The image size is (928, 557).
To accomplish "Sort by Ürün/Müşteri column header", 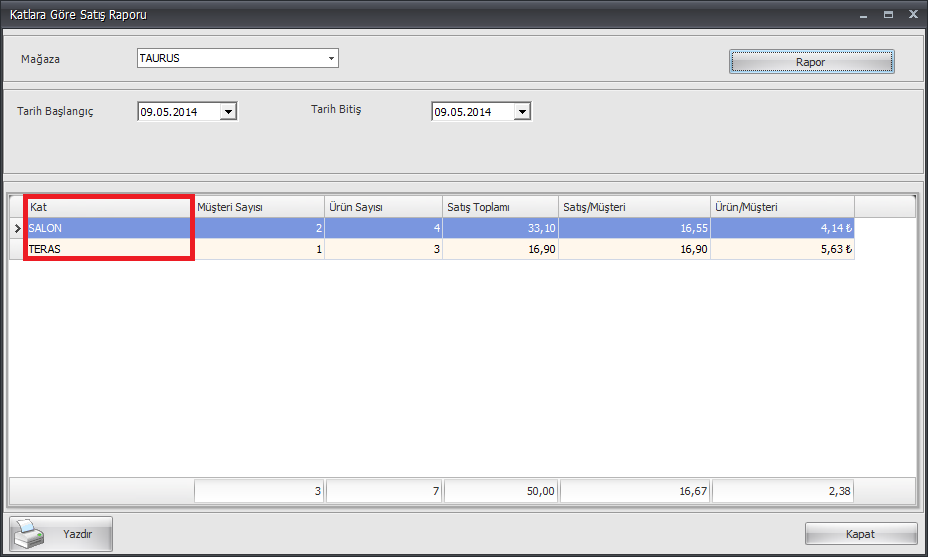I will [x=782, y=207].
